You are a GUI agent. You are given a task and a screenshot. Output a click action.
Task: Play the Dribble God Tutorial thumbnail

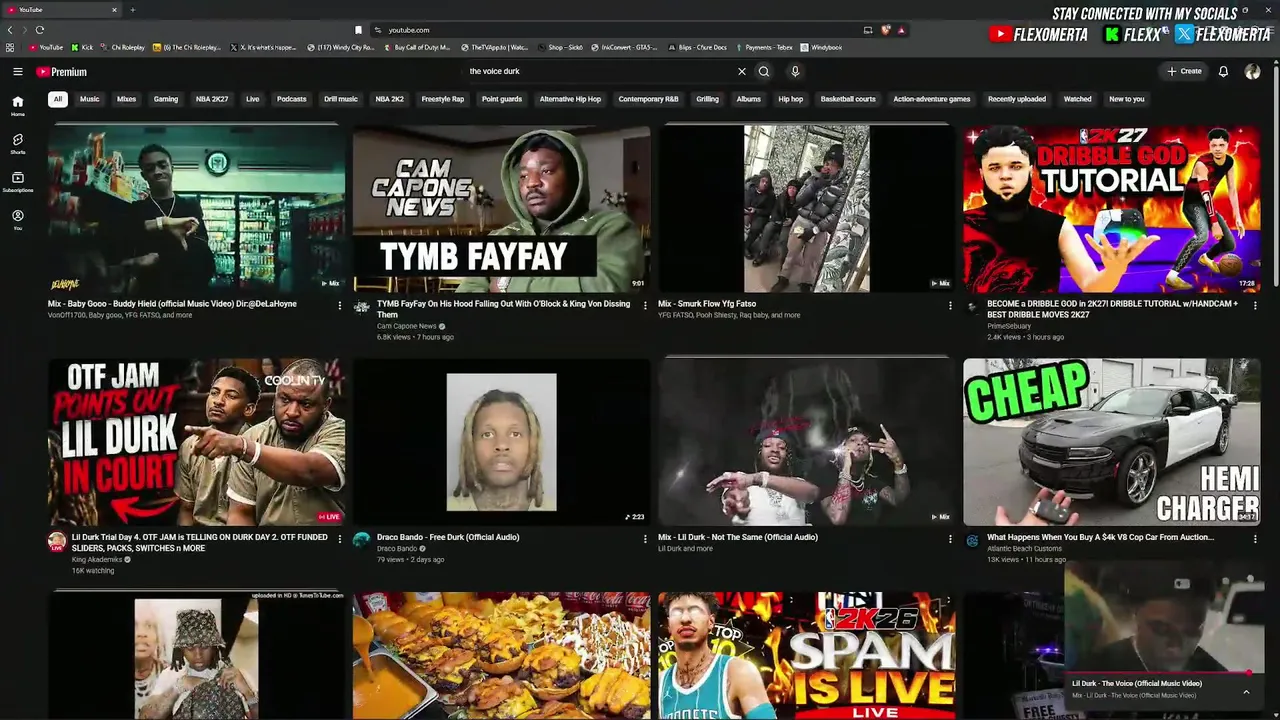1112,209
